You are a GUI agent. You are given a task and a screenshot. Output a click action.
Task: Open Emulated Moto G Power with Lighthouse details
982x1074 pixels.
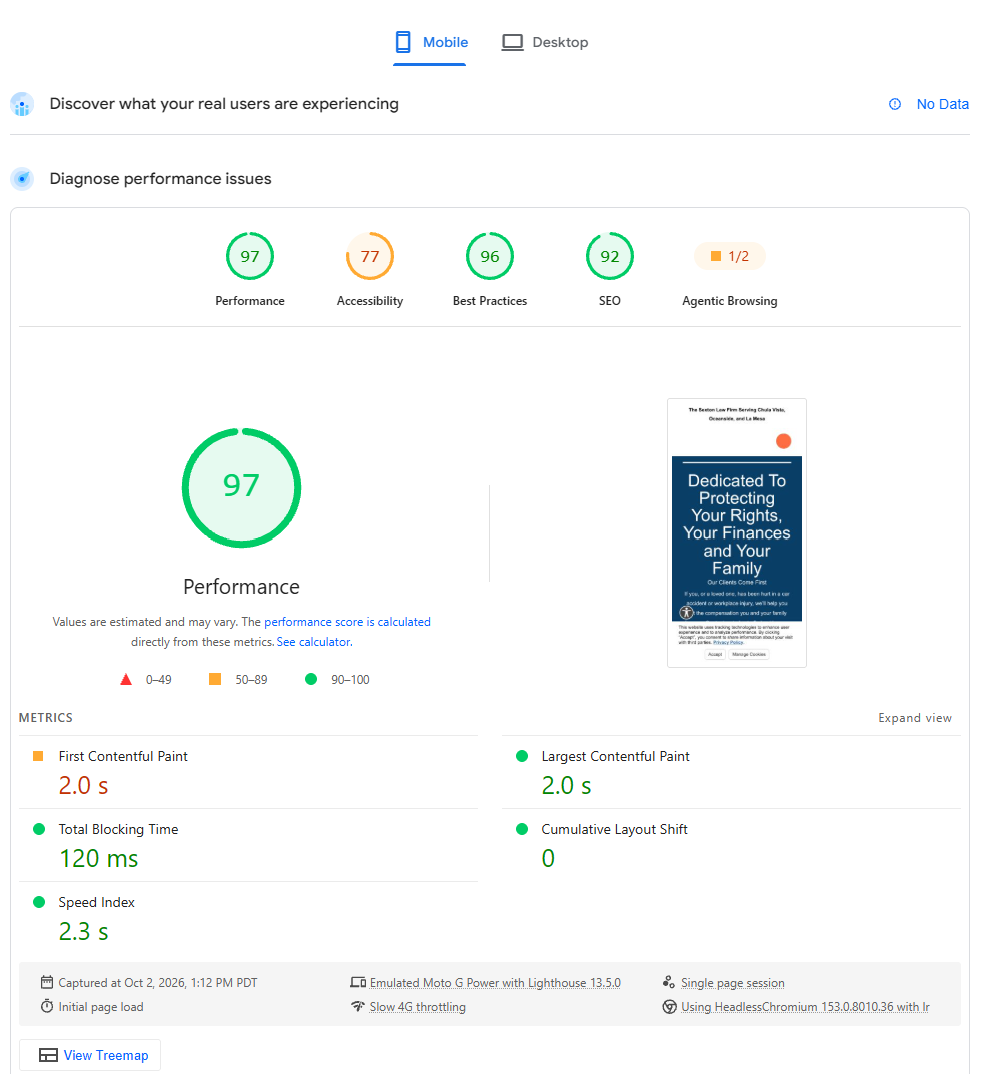(x=495, y=983)
